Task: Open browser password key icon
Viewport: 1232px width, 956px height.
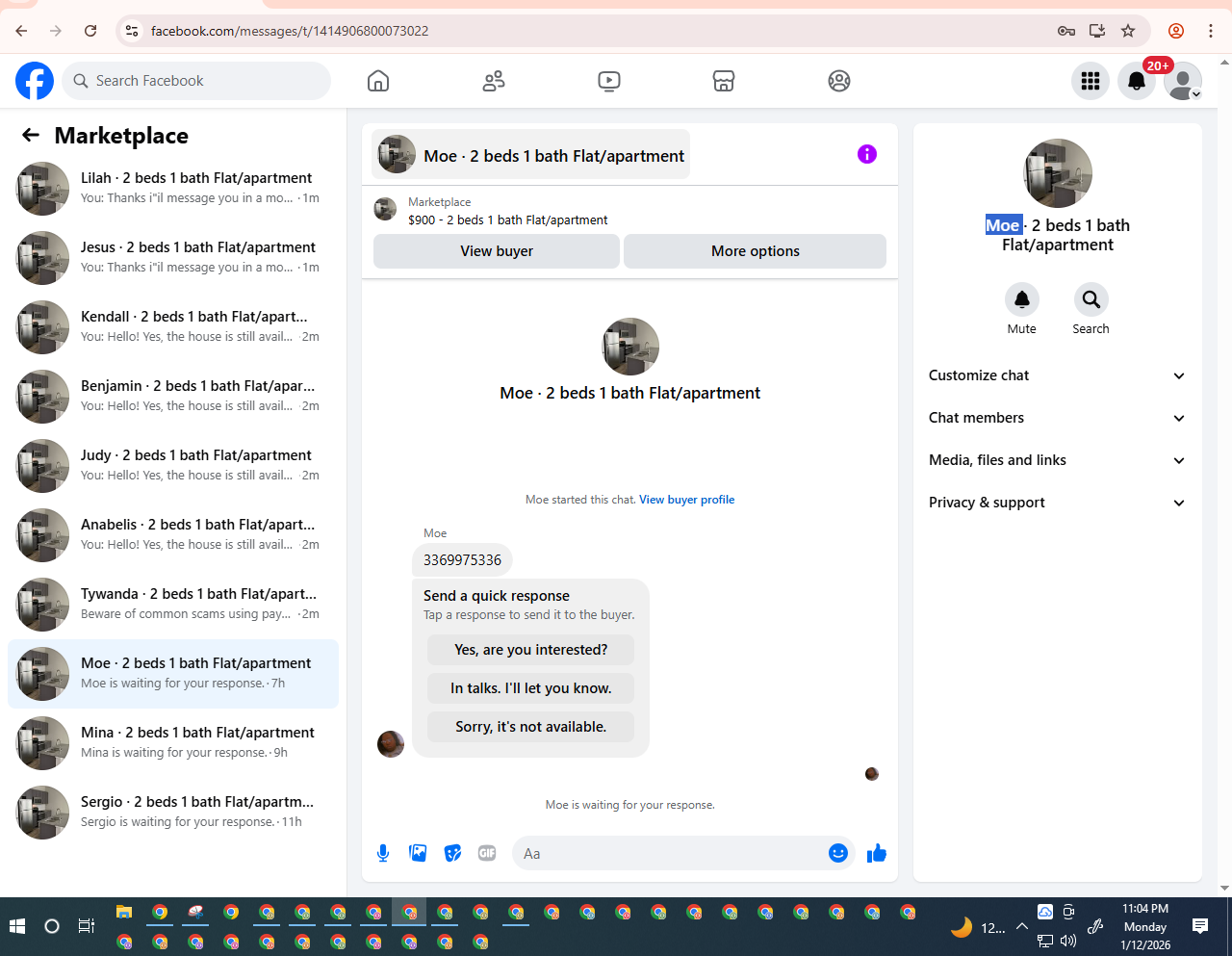Action: point(1066,31)
